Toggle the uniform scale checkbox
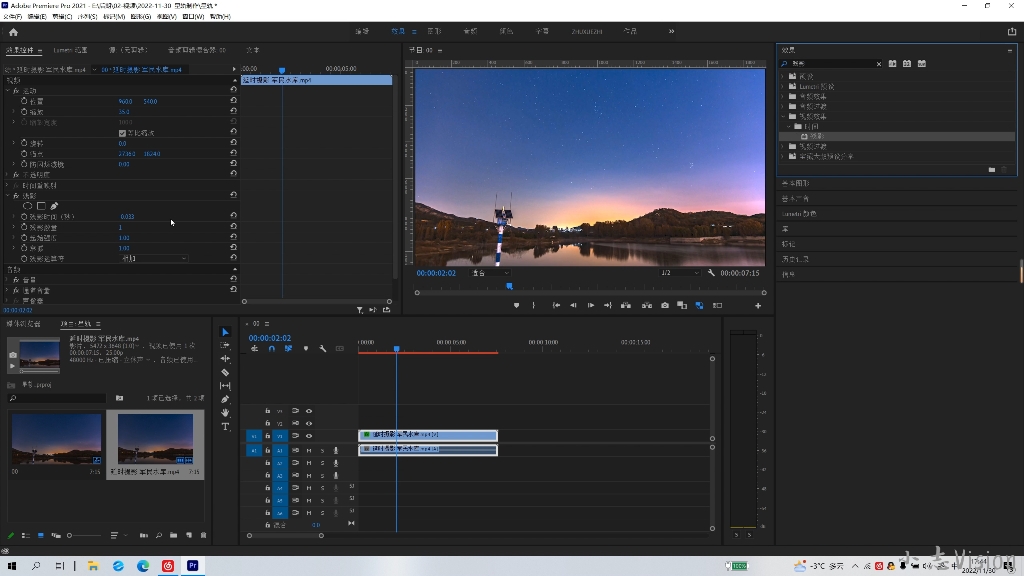 tap(122, 133)
